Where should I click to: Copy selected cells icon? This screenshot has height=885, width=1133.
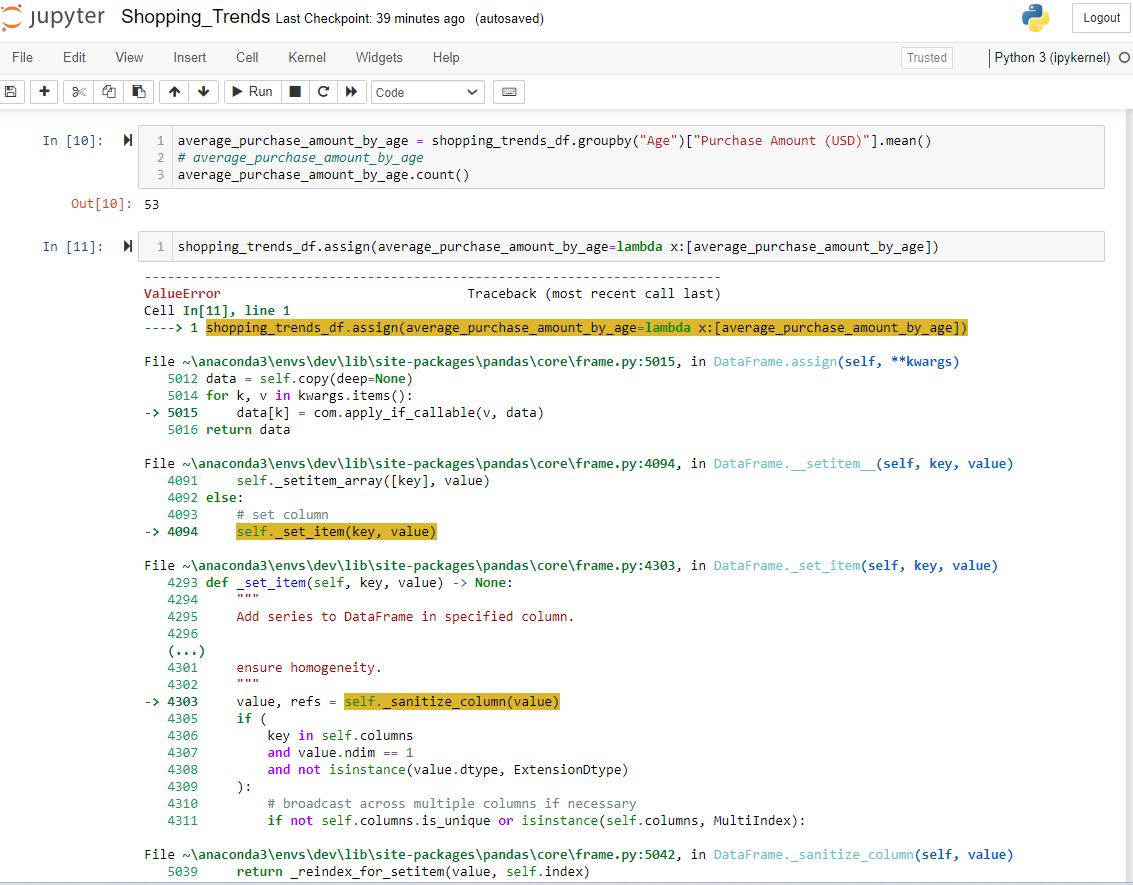tap(108, 92)
